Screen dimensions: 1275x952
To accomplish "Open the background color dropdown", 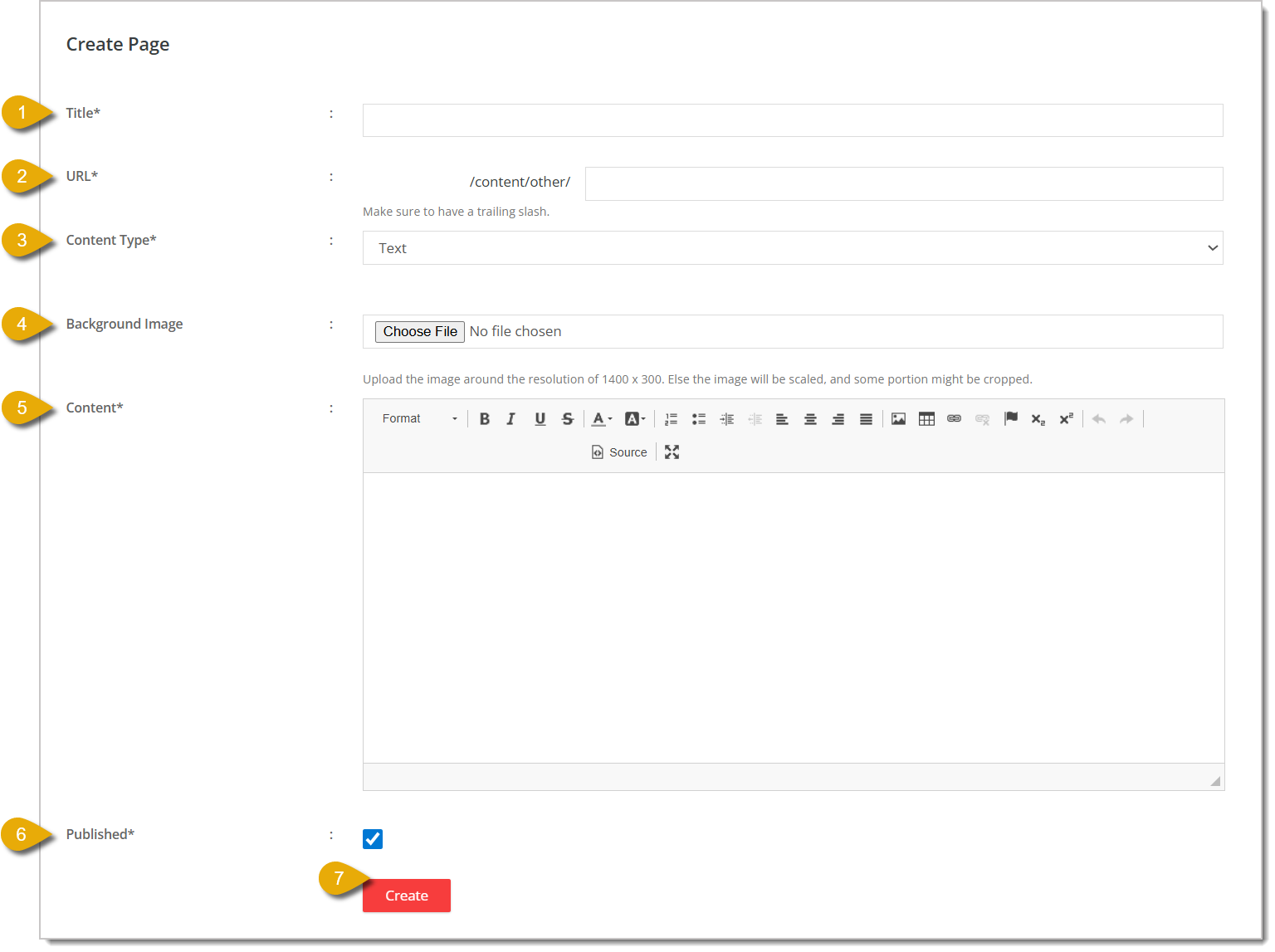I will pos(635,419).
